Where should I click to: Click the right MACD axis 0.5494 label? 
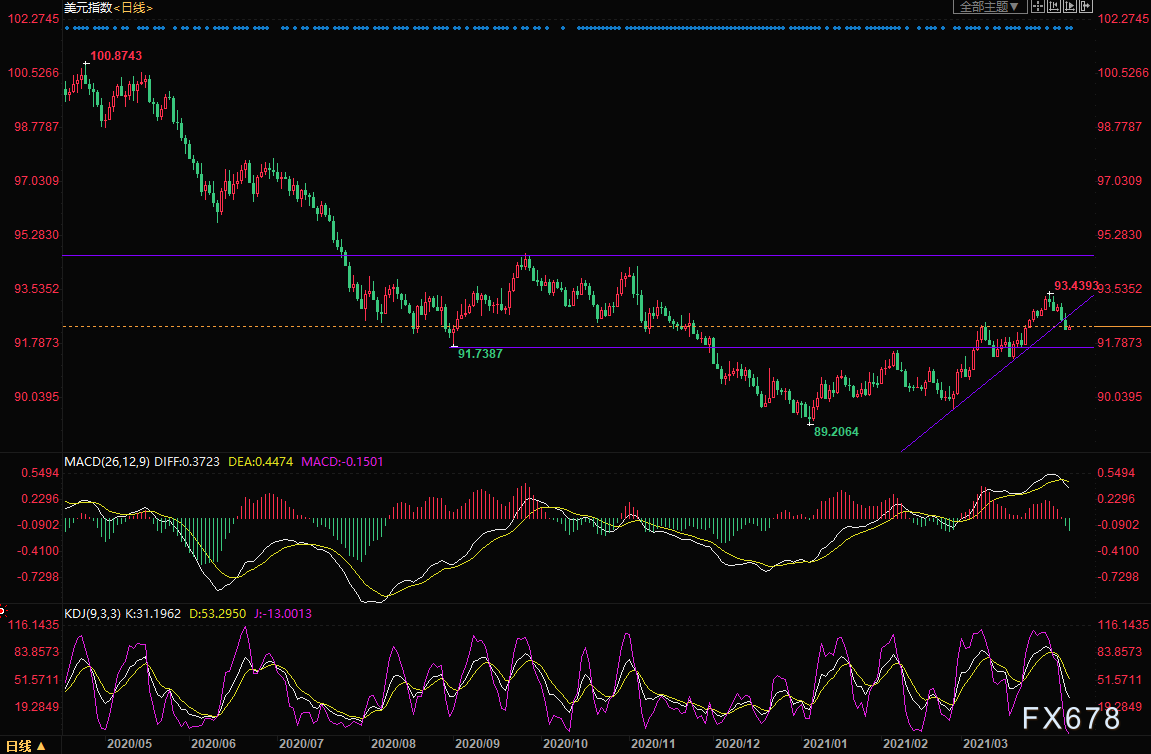click(1116, 473)
